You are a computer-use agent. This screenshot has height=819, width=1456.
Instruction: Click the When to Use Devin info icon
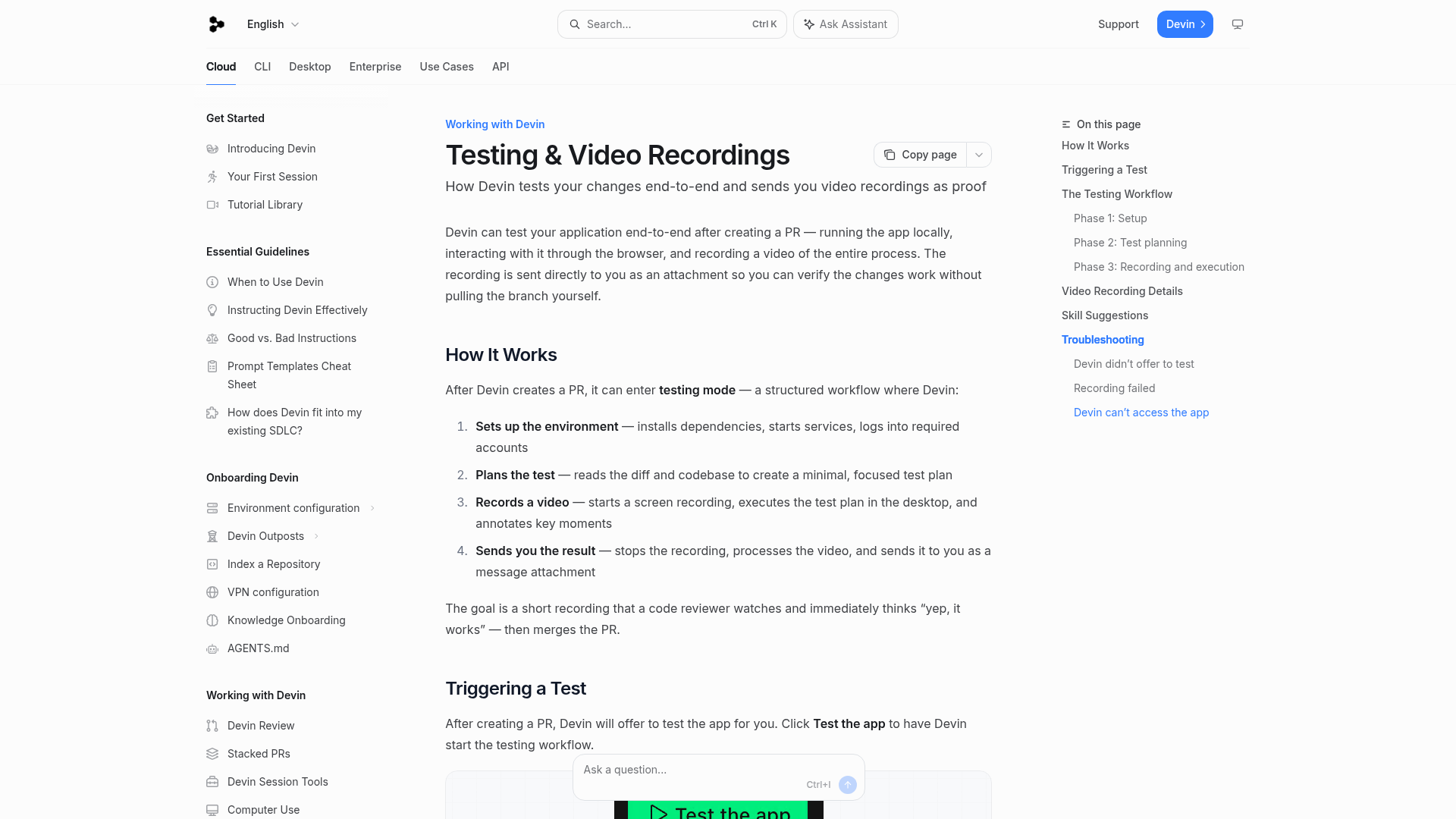(212, 282)
